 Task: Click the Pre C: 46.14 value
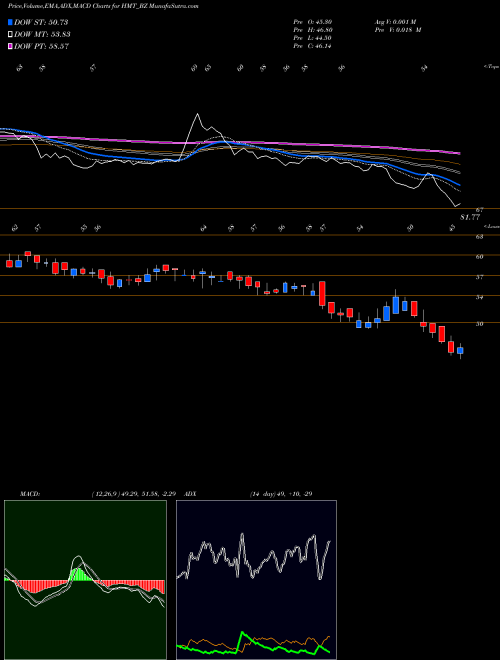click(313, 46)
